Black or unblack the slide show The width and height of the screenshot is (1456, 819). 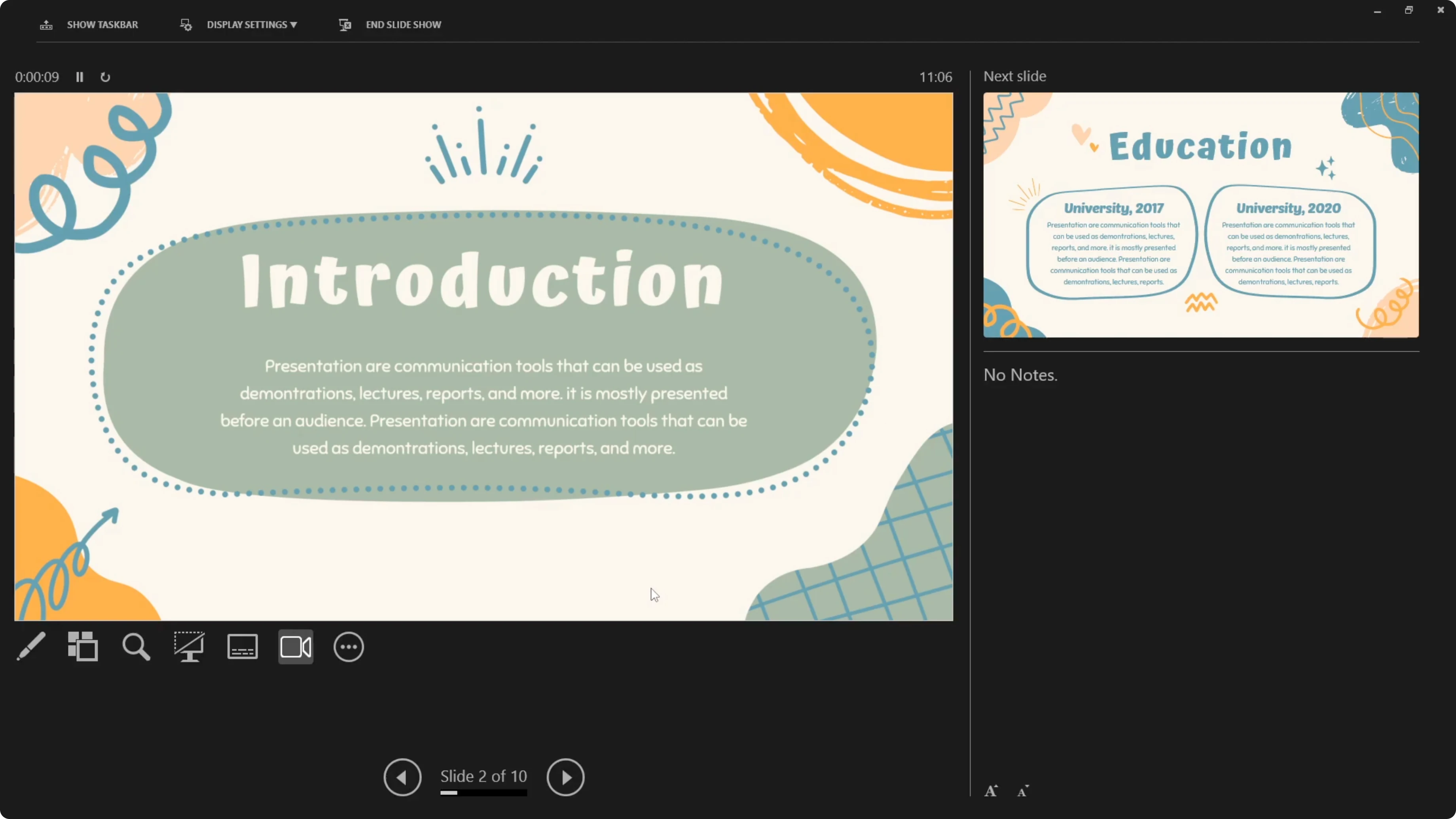190,646
